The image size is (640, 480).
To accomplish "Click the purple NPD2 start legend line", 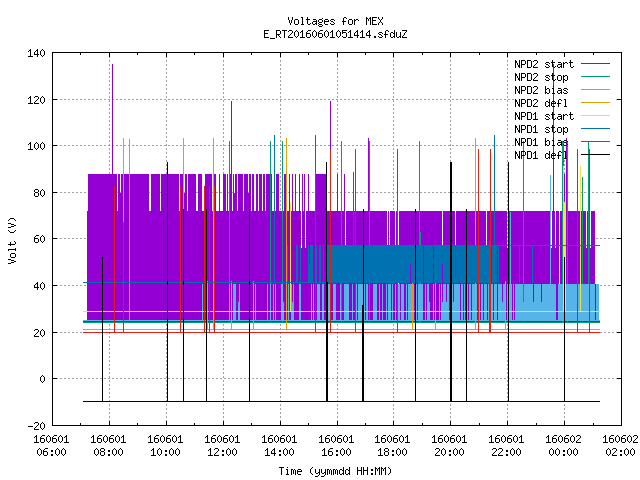I will (595, 64).
